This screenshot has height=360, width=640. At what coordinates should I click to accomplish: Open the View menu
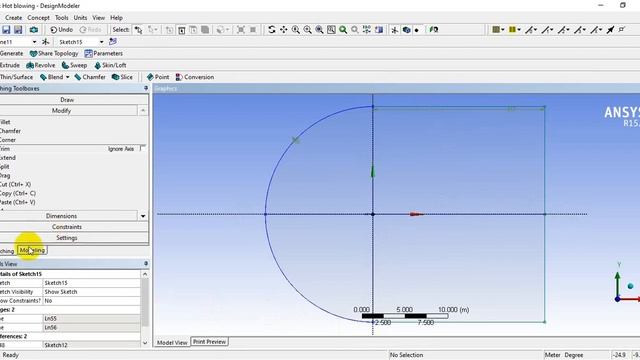tap(98, 18)
